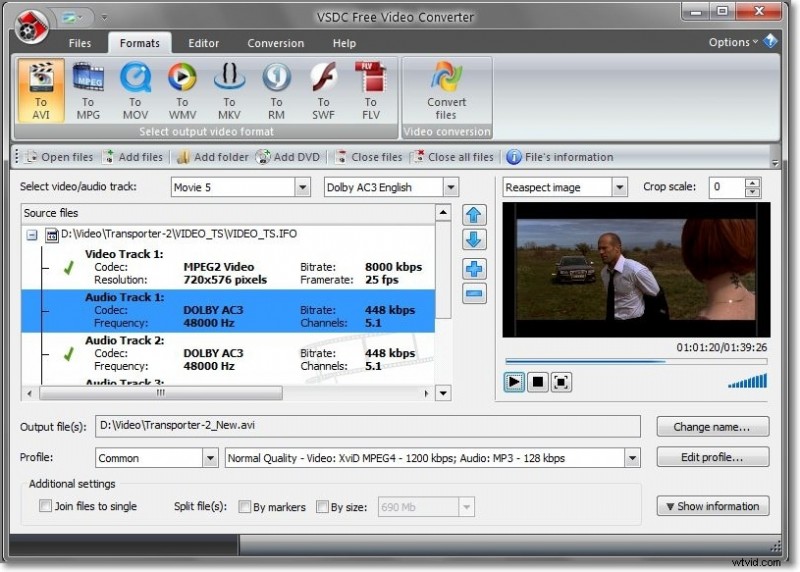Open the Common profile dropdown
Screen dimensions: 800x572
coord(210,458)
